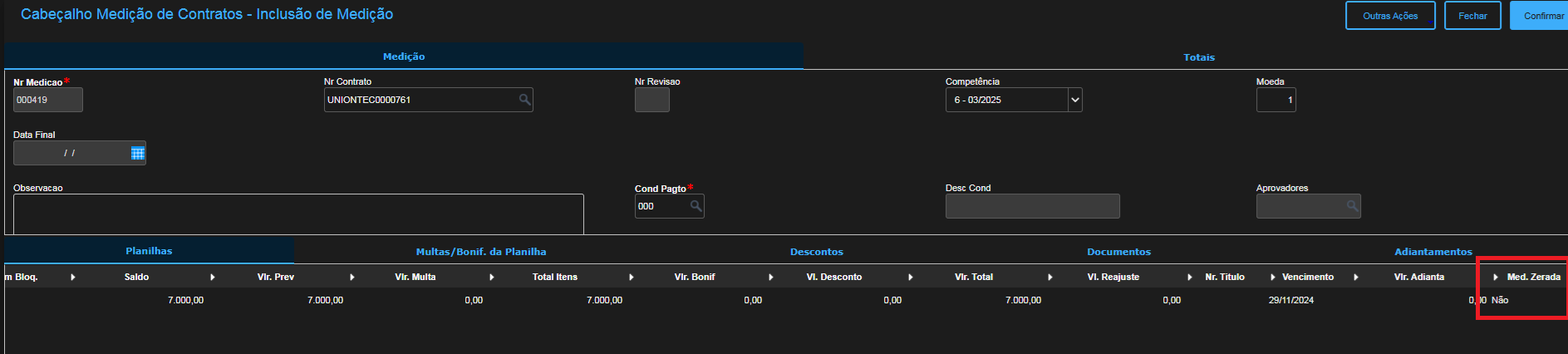Open the Nr Contrato lookup magnifier
The width and height of the screenshot is (1568, 354).
pos(524,100)
